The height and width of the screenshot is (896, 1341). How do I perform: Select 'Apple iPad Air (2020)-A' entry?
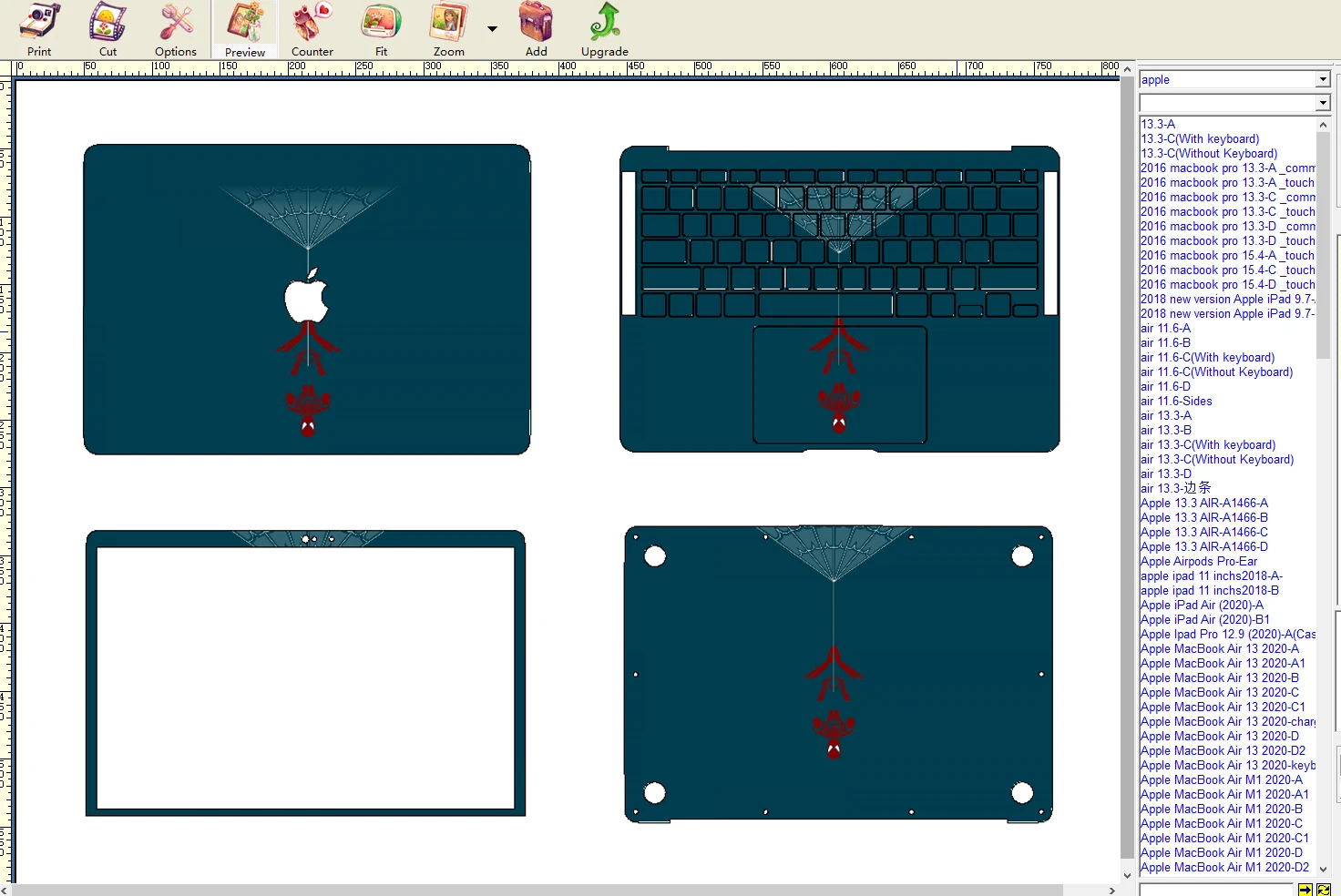click(x=1203, y=605)
